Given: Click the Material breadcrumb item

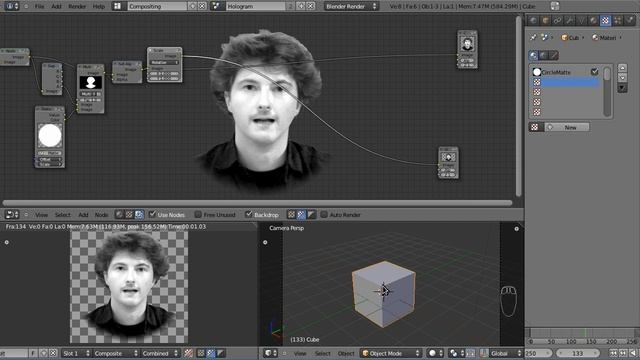Looking at the screenshot, I should [604, 38].
